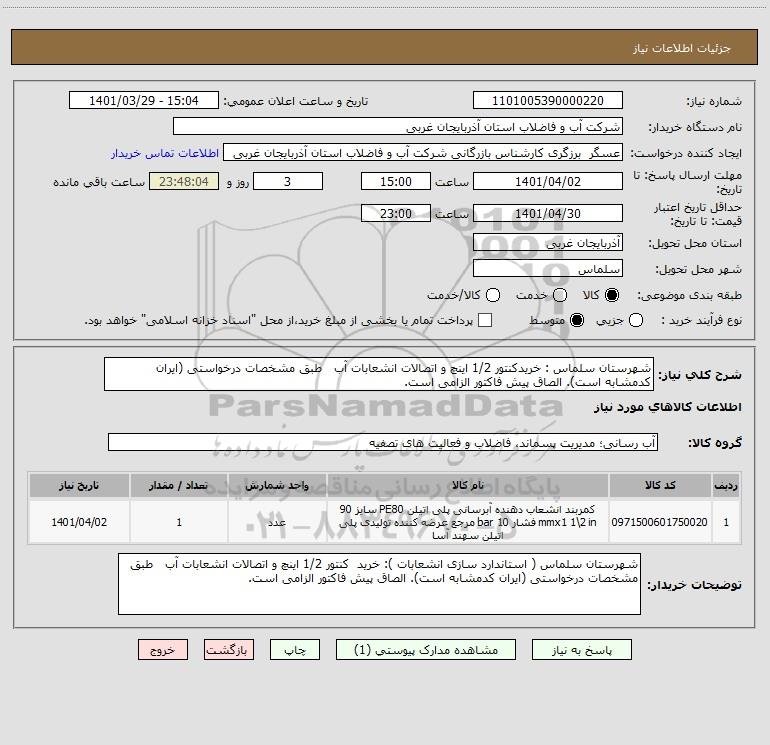Click the جزئیات اطلاعات نیاز header title
Screen dimensions: 770x745
click(682, 48)
